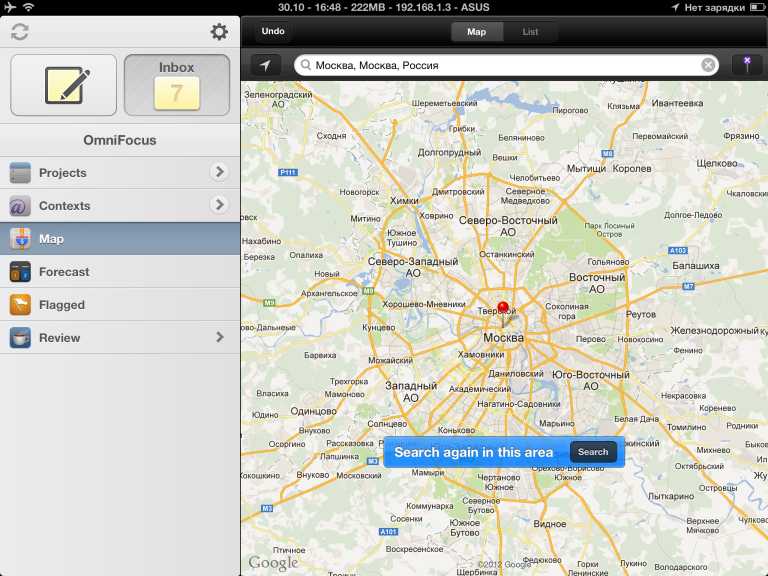Tap the Wi-Fi status icon
This screenshot has width=768, height=576.
tap(29, 7)
